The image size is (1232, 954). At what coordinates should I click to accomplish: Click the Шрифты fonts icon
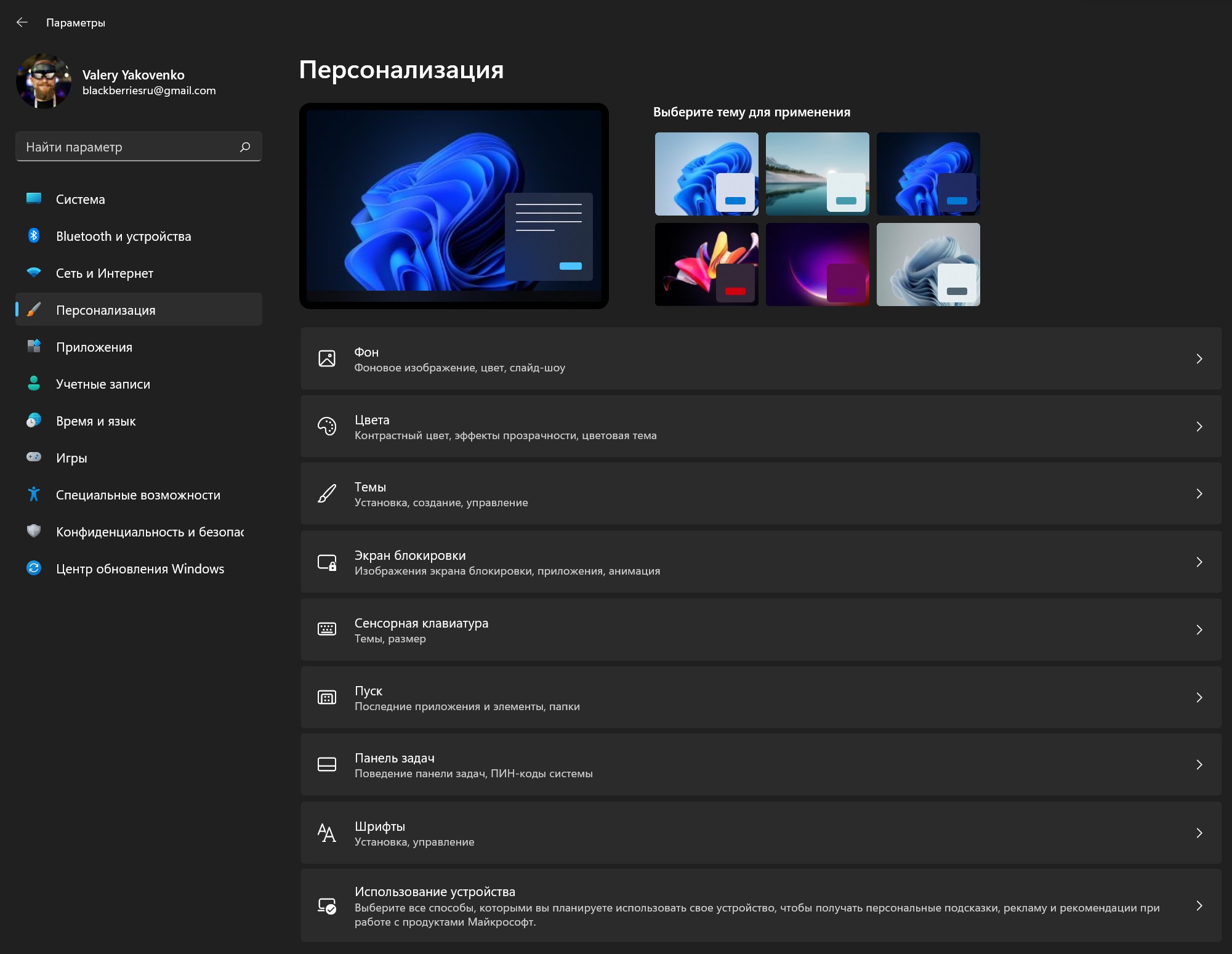tap(327, 833)
